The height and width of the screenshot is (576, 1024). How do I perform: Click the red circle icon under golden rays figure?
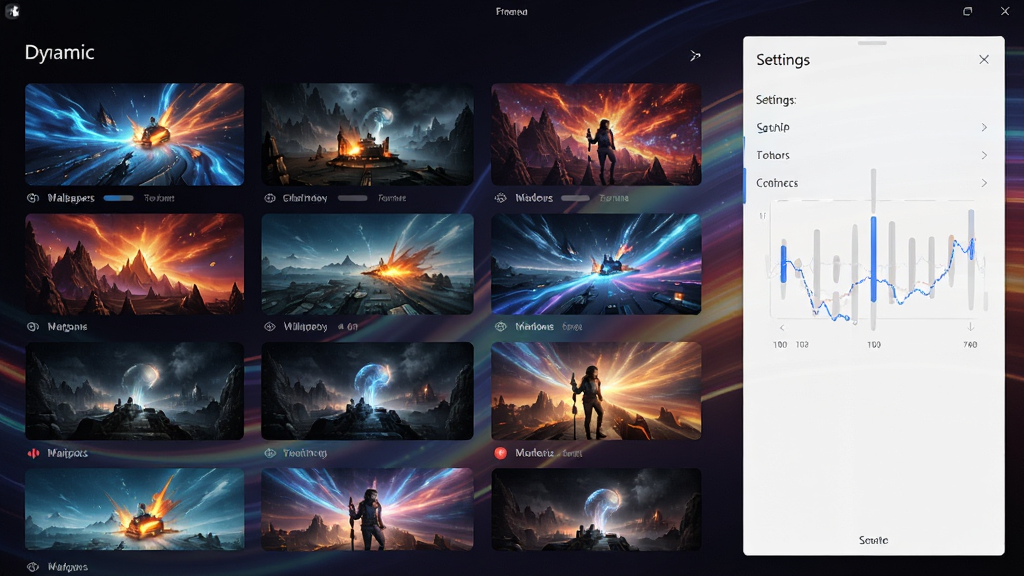click(501, 453)
